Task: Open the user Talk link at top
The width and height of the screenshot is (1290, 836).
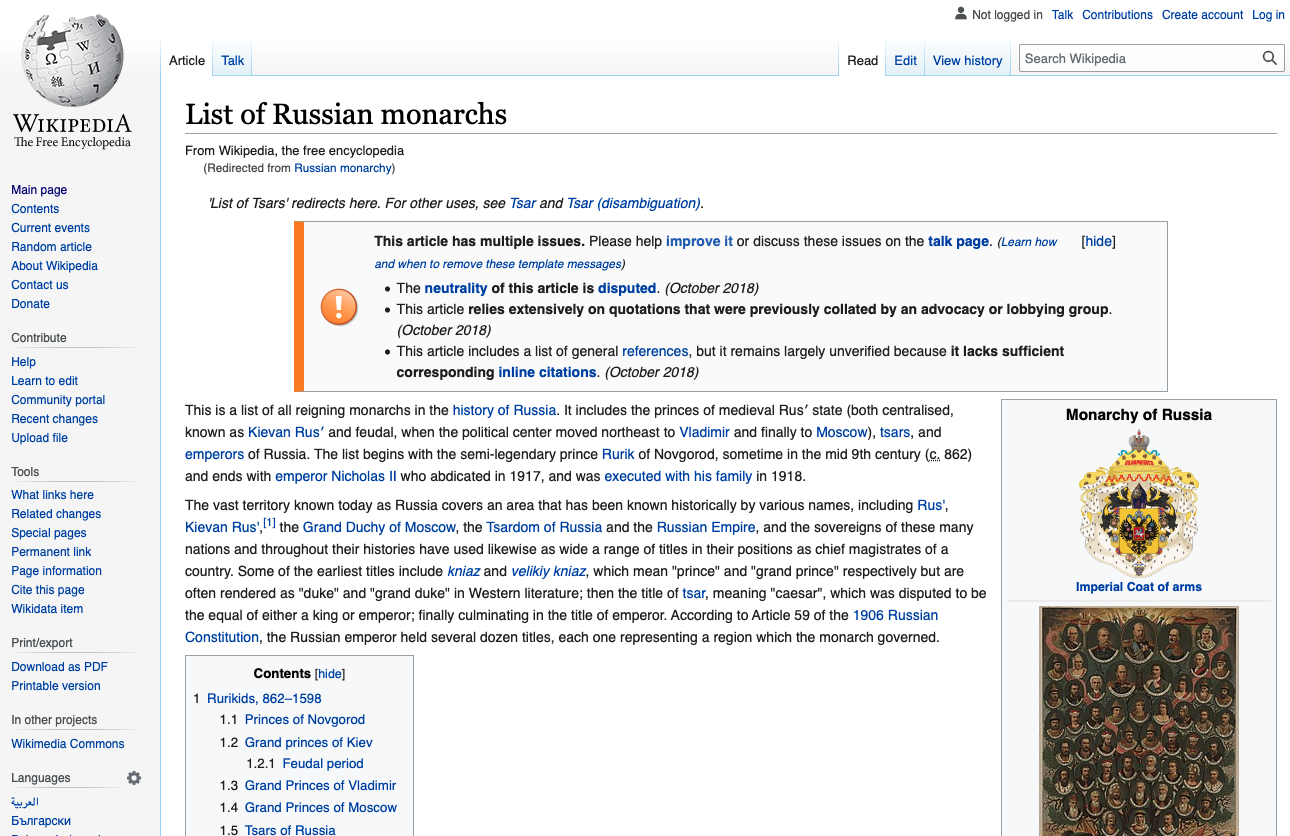Action: click(x=1062, y=15)
